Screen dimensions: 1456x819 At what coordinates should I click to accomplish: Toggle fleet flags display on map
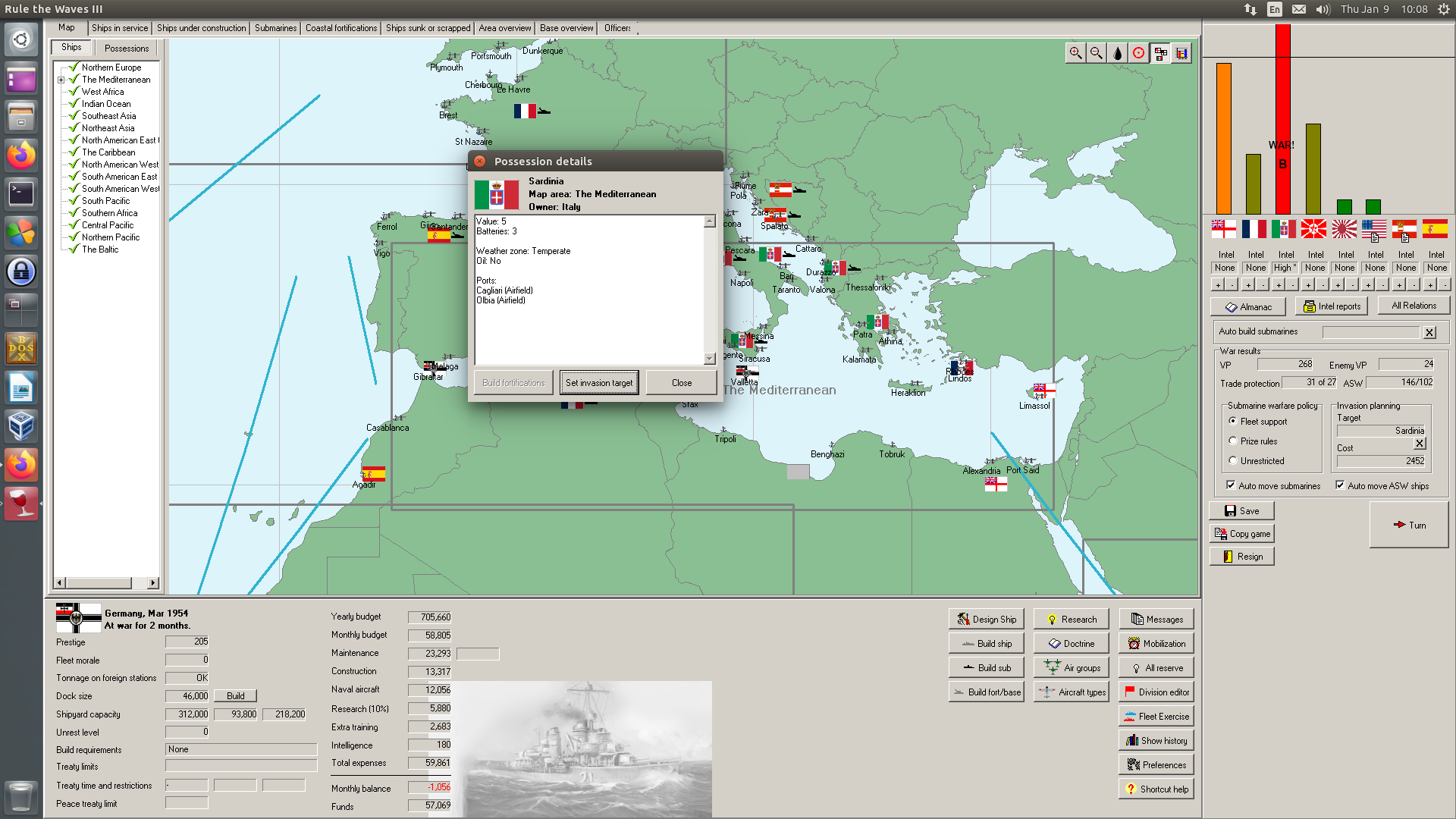click(1160, 53)
